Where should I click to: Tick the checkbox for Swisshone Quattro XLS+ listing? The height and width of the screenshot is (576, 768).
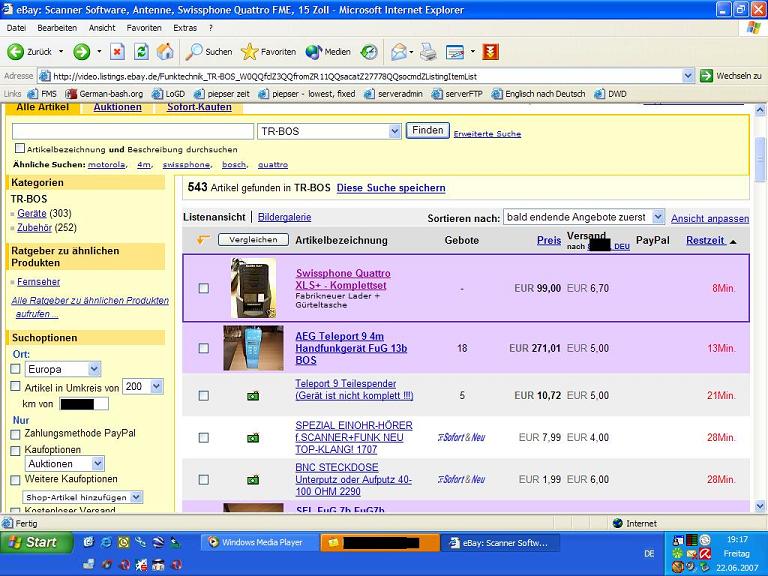coord(204,288)
